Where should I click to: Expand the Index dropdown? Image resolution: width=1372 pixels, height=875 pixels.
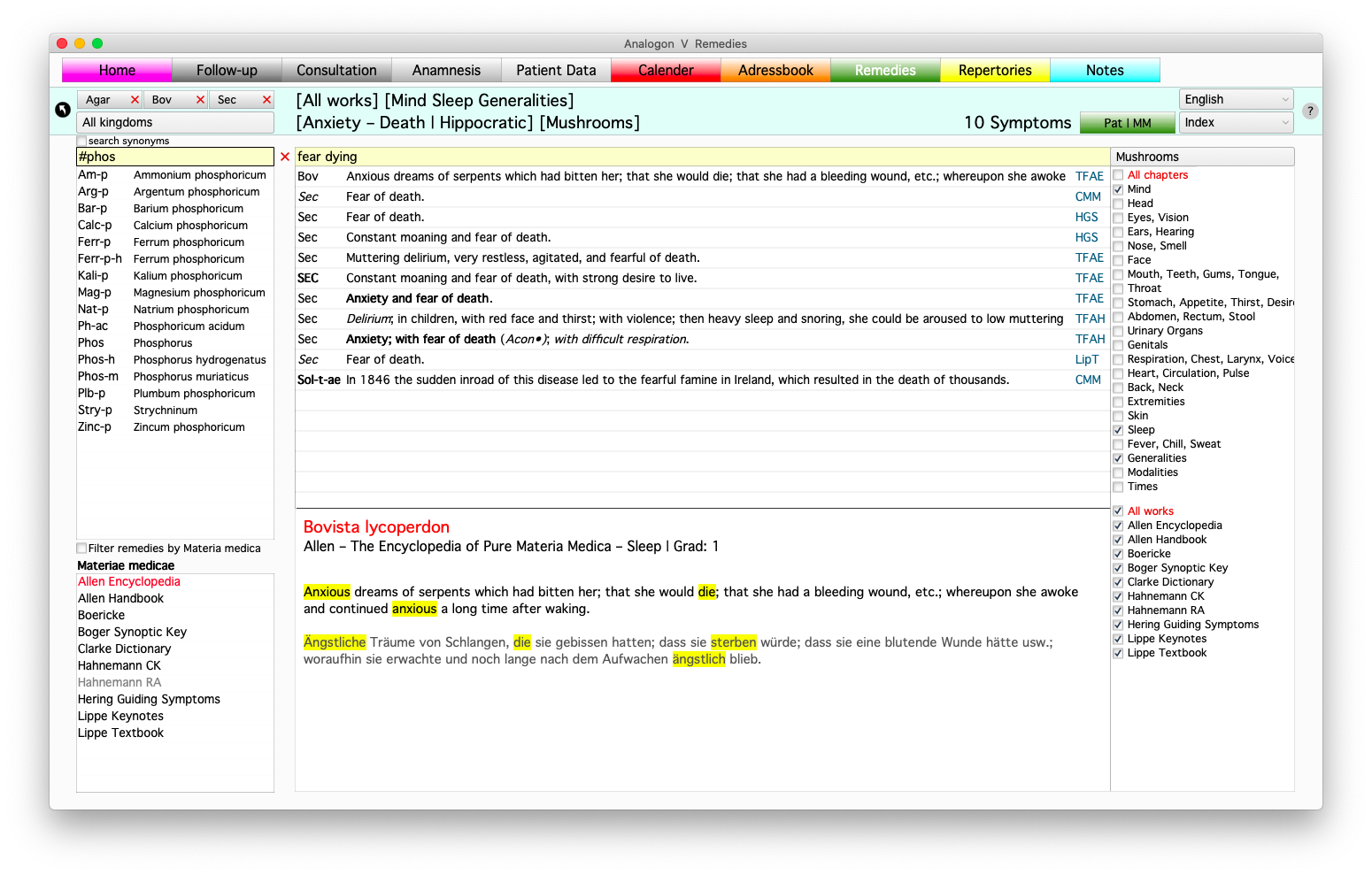point(1236,123)
